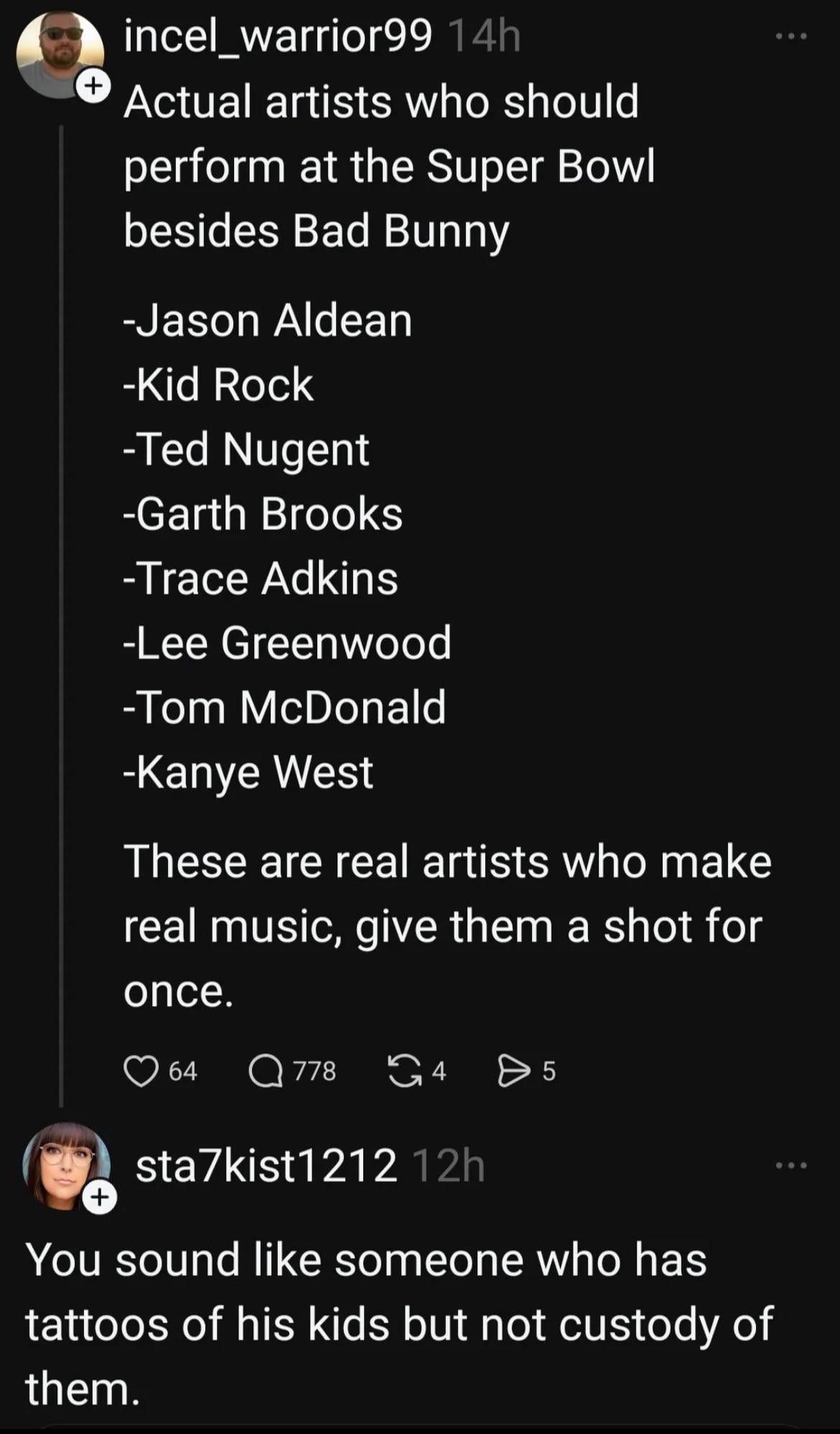The width and height of the screenshot is (840, 1434).
Task: Open the reply text about tattoos and custody
Action: pyautogui.click(x=398, y=1323)
